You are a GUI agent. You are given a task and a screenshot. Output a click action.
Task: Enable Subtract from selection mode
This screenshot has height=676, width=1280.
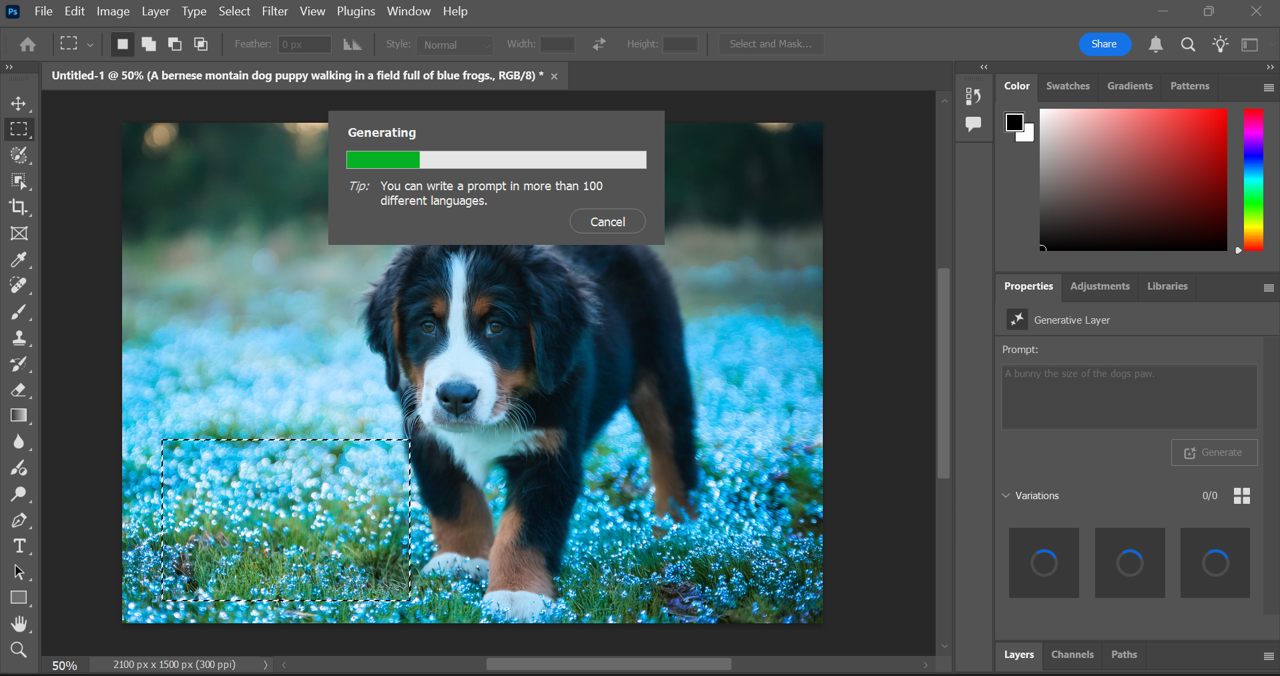tap(175, 44)
